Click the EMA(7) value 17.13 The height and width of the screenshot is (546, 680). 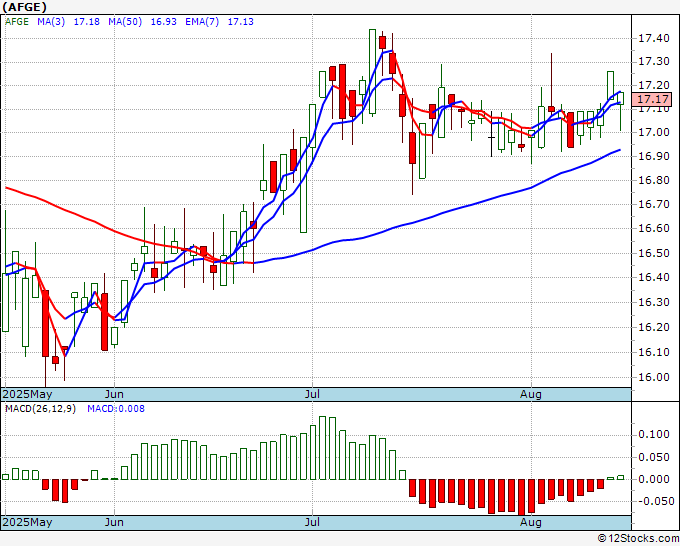tap(240, 22)
